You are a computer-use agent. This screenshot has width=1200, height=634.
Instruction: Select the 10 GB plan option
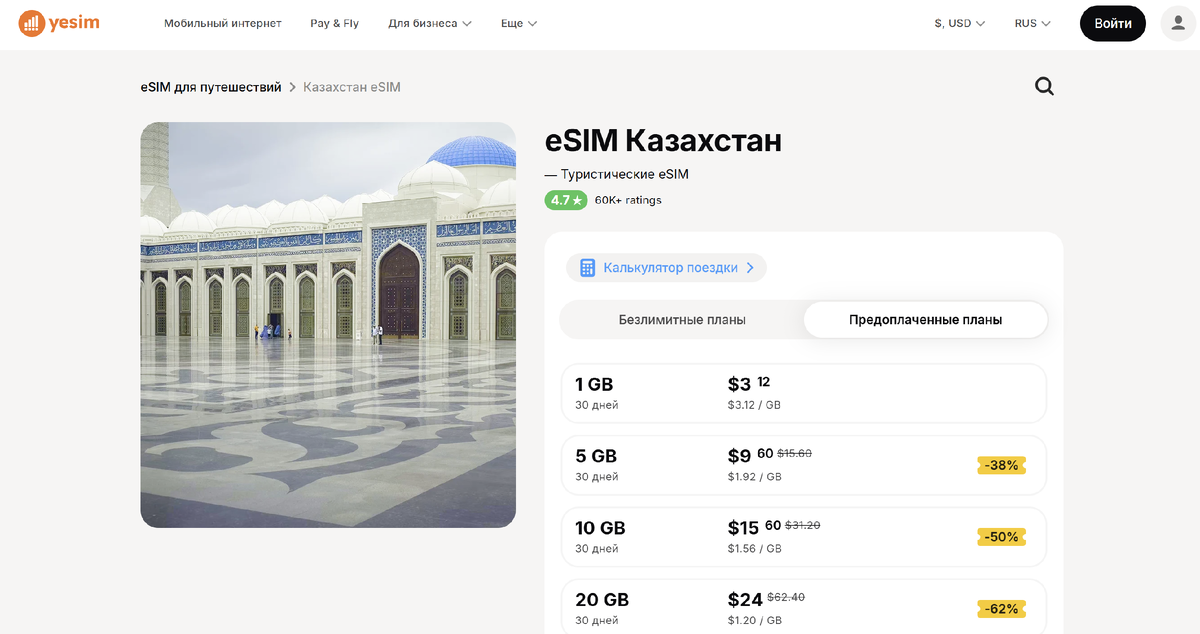804,537
